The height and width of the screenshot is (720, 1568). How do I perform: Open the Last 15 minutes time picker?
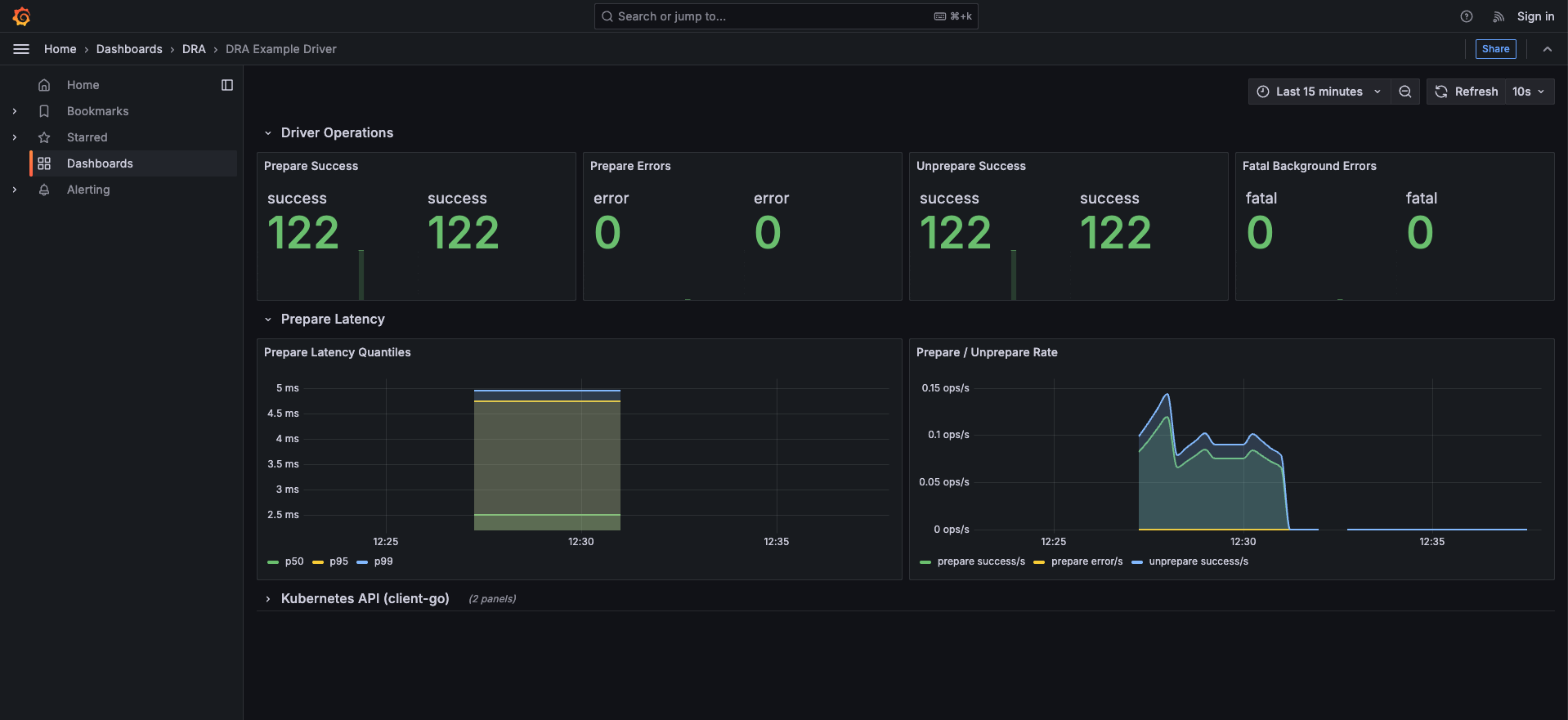click(1319, 92)
